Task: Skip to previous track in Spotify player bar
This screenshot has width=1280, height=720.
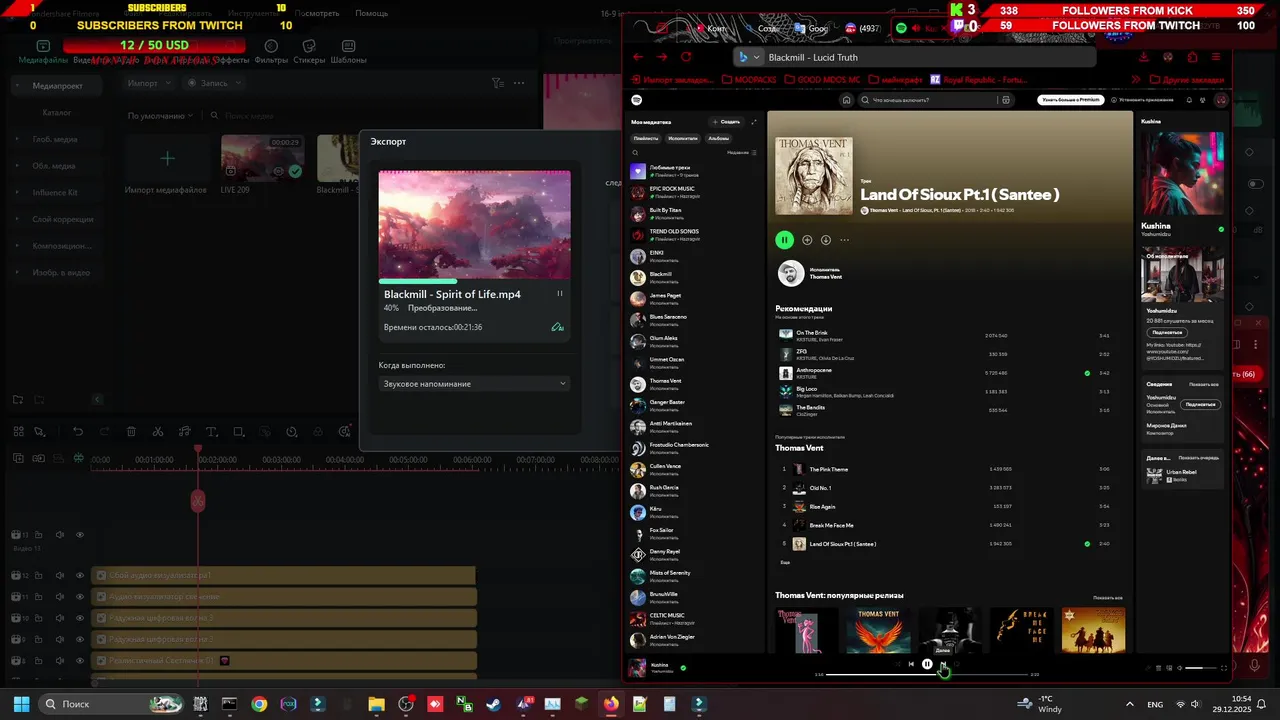Action: (x=911, y=664)
